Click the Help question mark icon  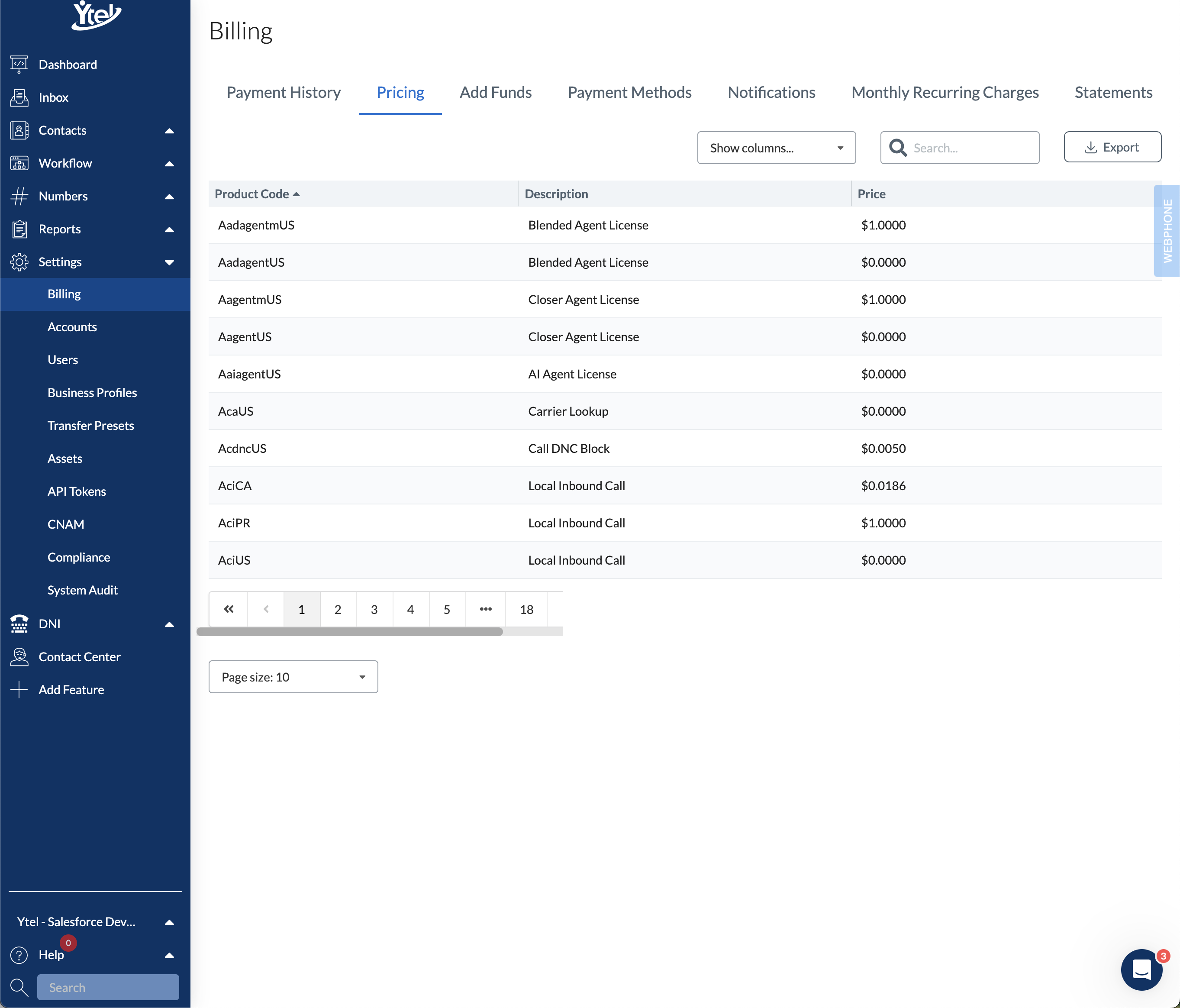pos(19,954)
